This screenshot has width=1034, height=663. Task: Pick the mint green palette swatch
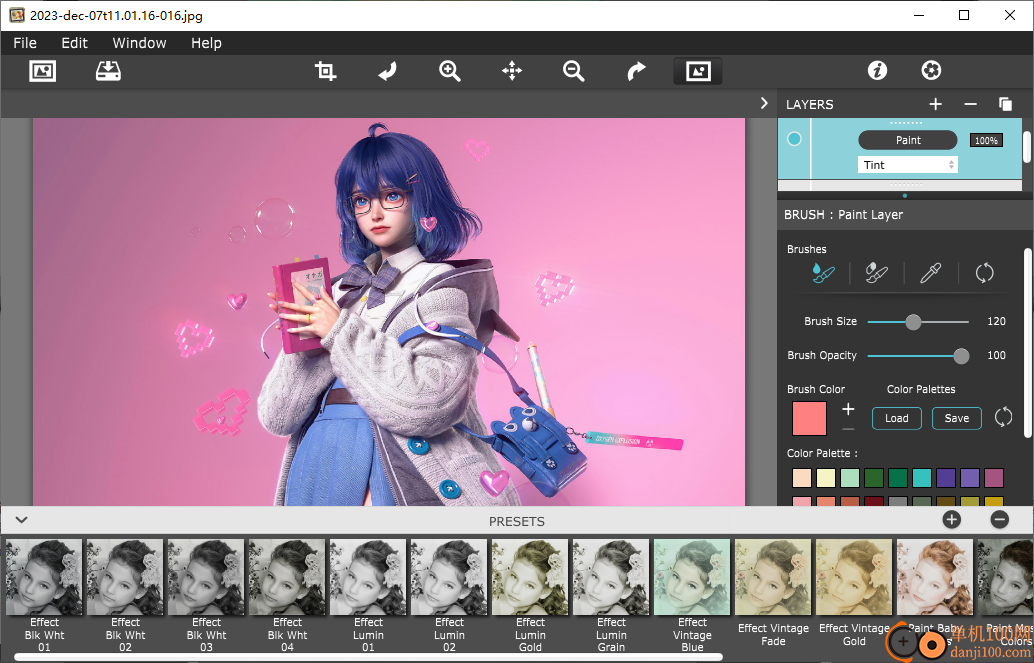tap(850, 478)
